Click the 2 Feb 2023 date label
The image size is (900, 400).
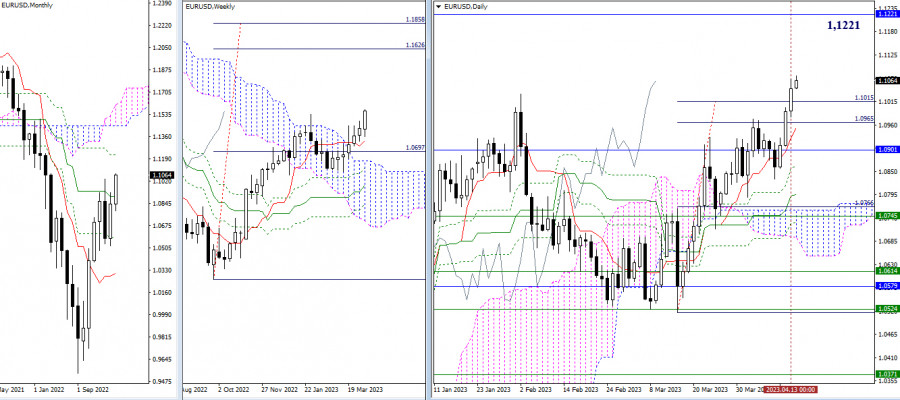tap(535, 389)
